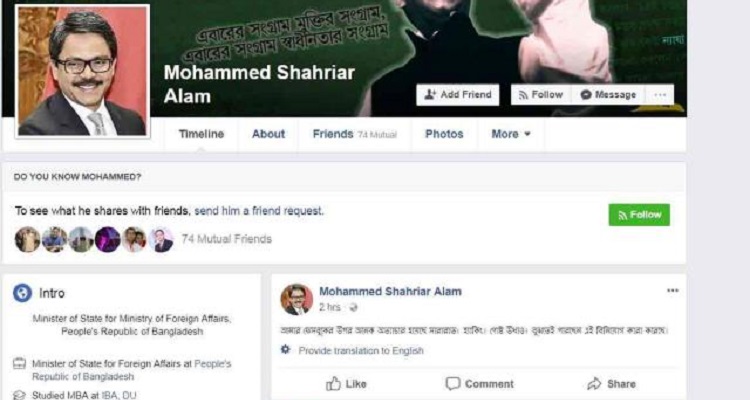Open the large profile picture

coord(82,72)
